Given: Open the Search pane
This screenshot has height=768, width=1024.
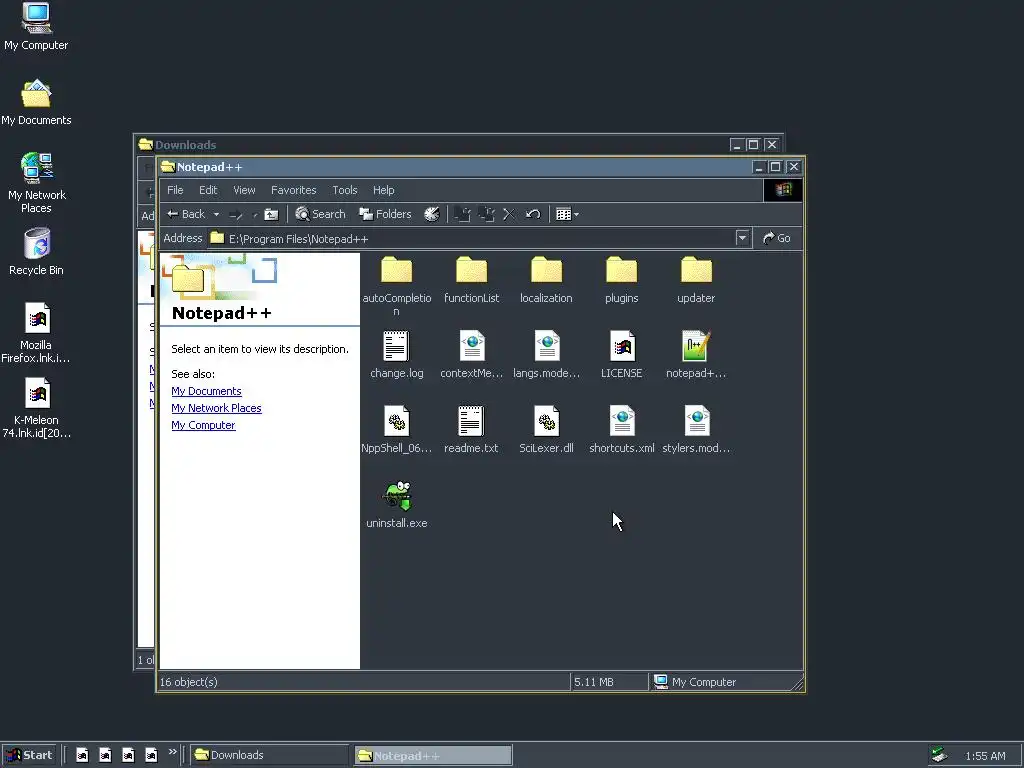Looking at the screenshot, I should pyautogui.click(x=320, y=214).
